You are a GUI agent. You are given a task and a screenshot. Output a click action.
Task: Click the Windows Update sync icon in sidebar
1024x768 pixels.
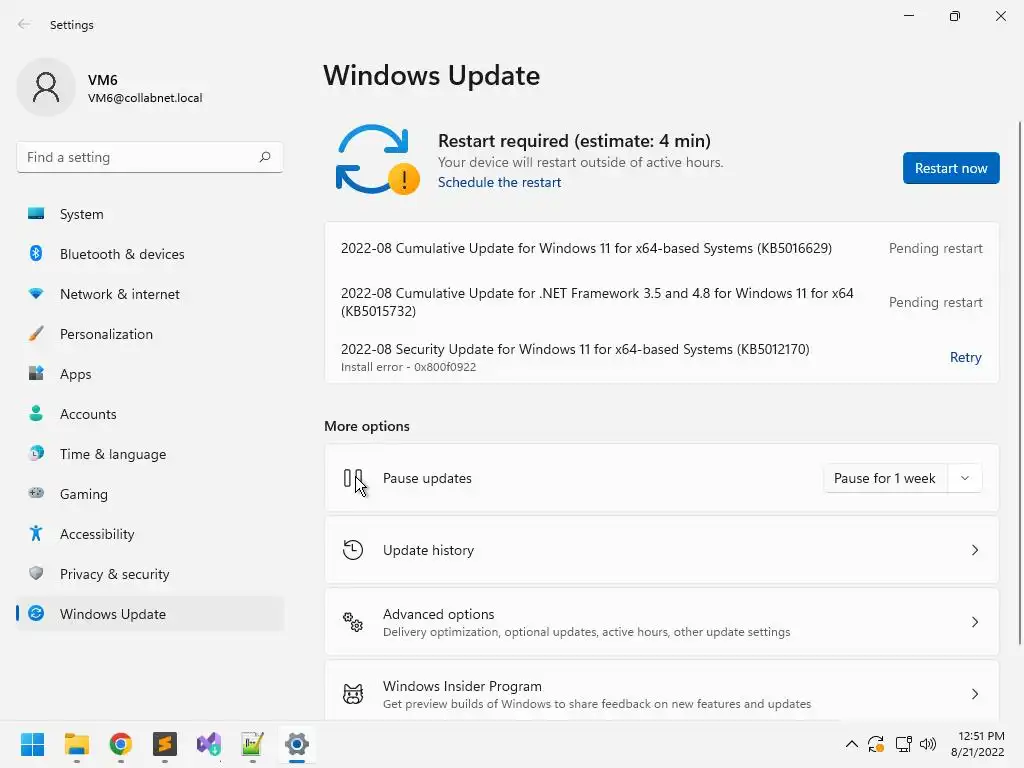(x=36, y=613)
